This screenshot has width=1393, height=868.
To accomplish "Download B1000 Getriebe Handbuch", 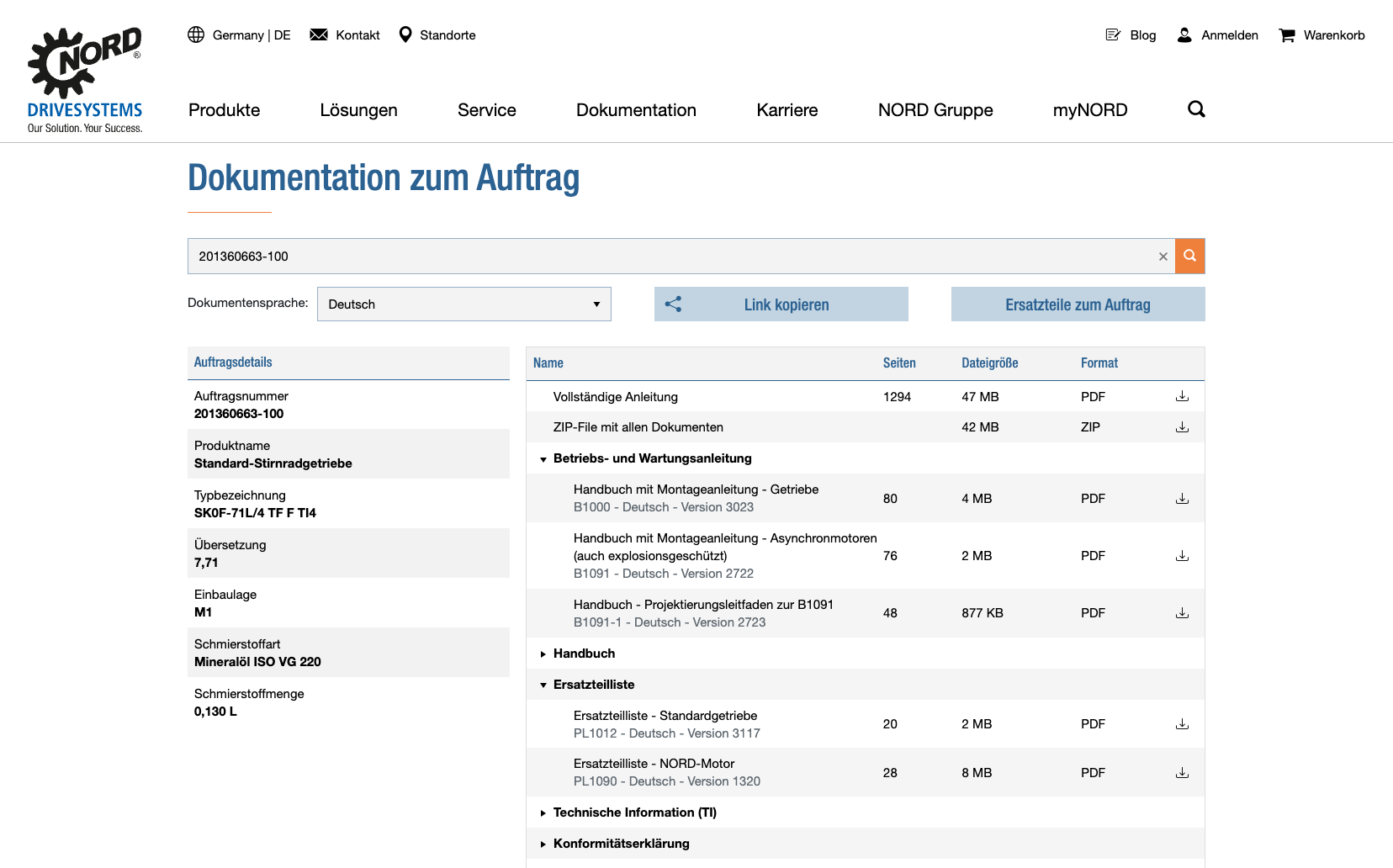I will pos(1182,499).
